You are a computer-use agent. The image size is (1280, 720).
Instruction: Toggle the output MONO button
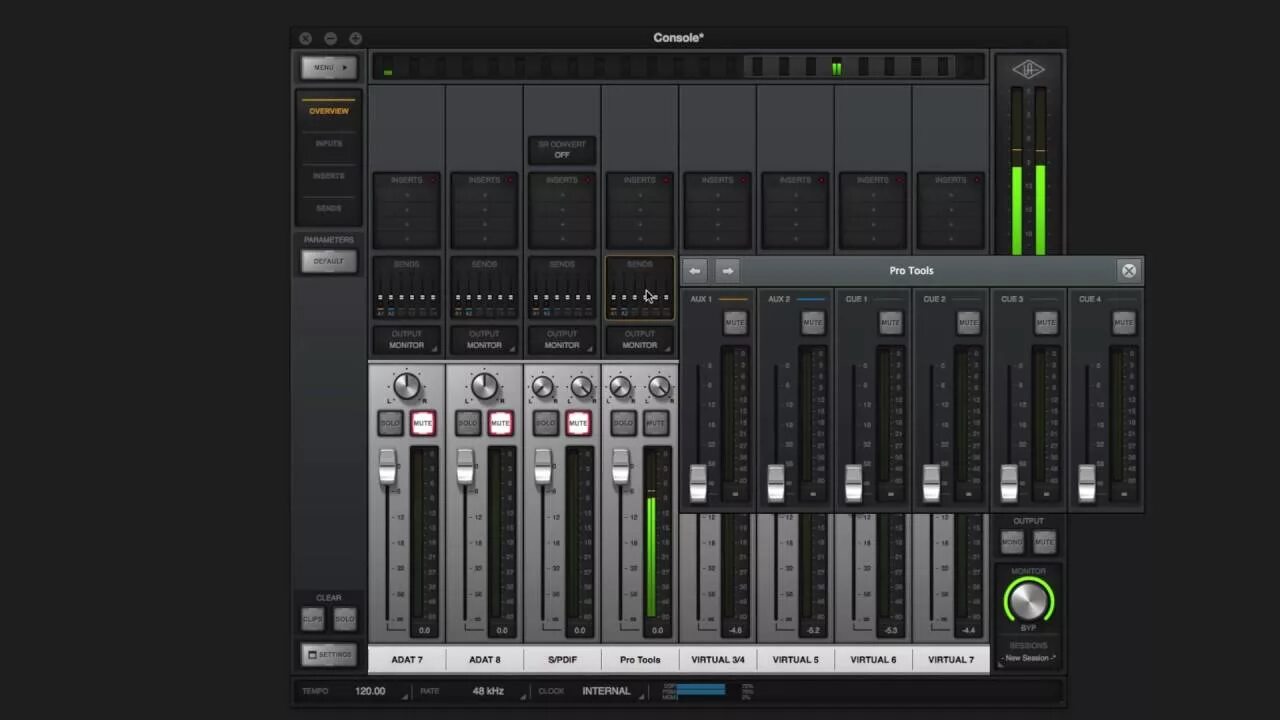tap(1012, 542)
